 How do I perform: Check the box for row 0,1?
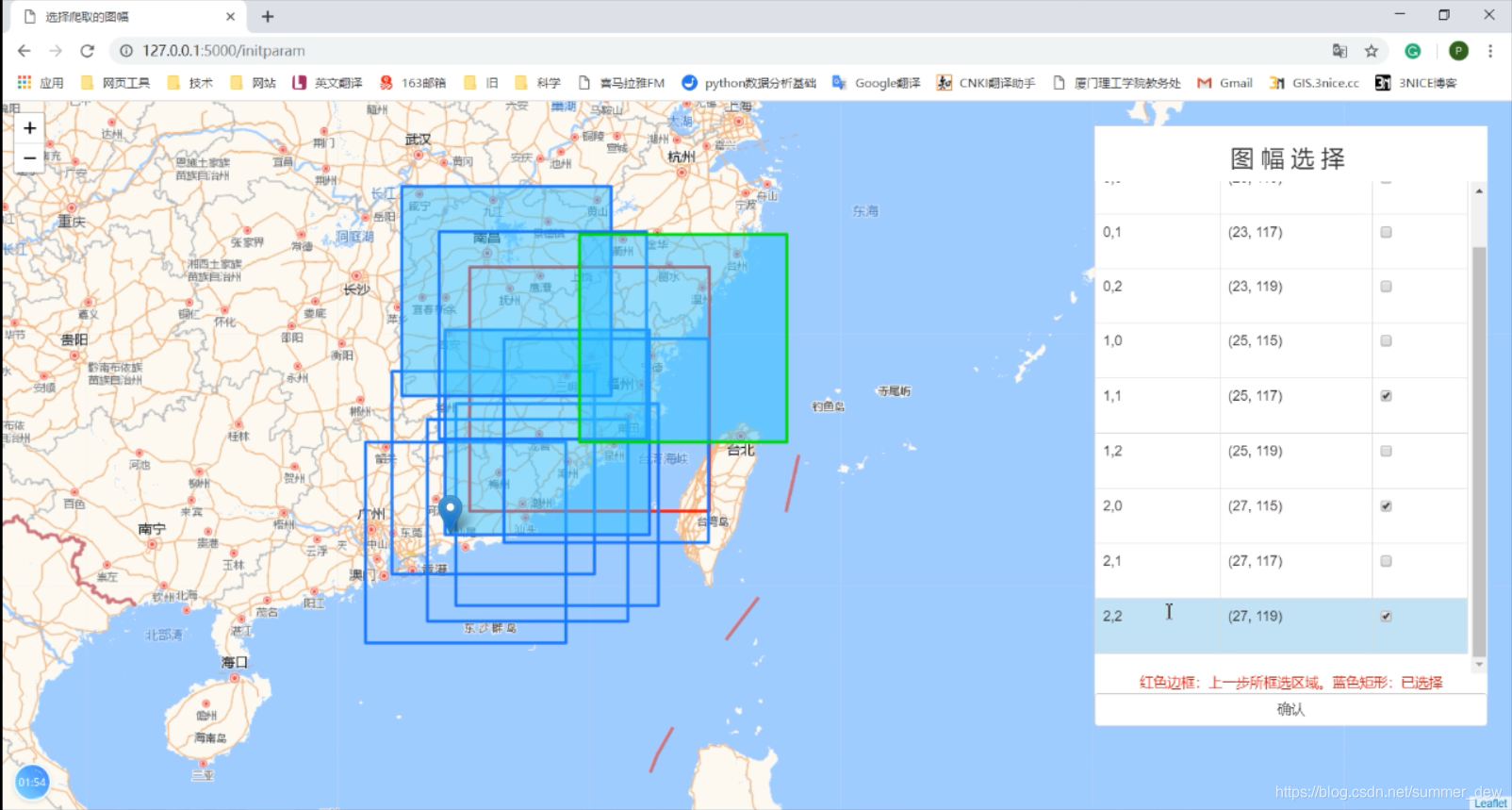(x=1386, y=232)
